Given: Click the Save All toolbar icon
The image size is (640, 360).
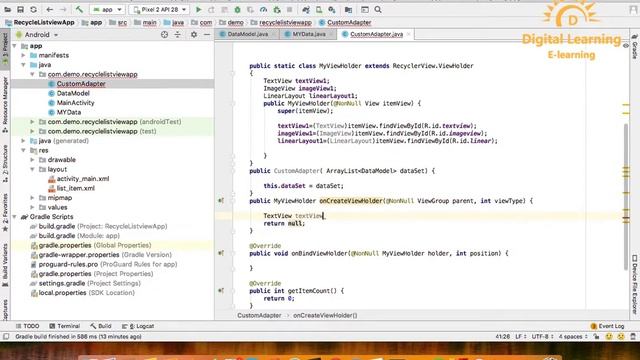Looking at the screenshot, I should coord(20,9).
